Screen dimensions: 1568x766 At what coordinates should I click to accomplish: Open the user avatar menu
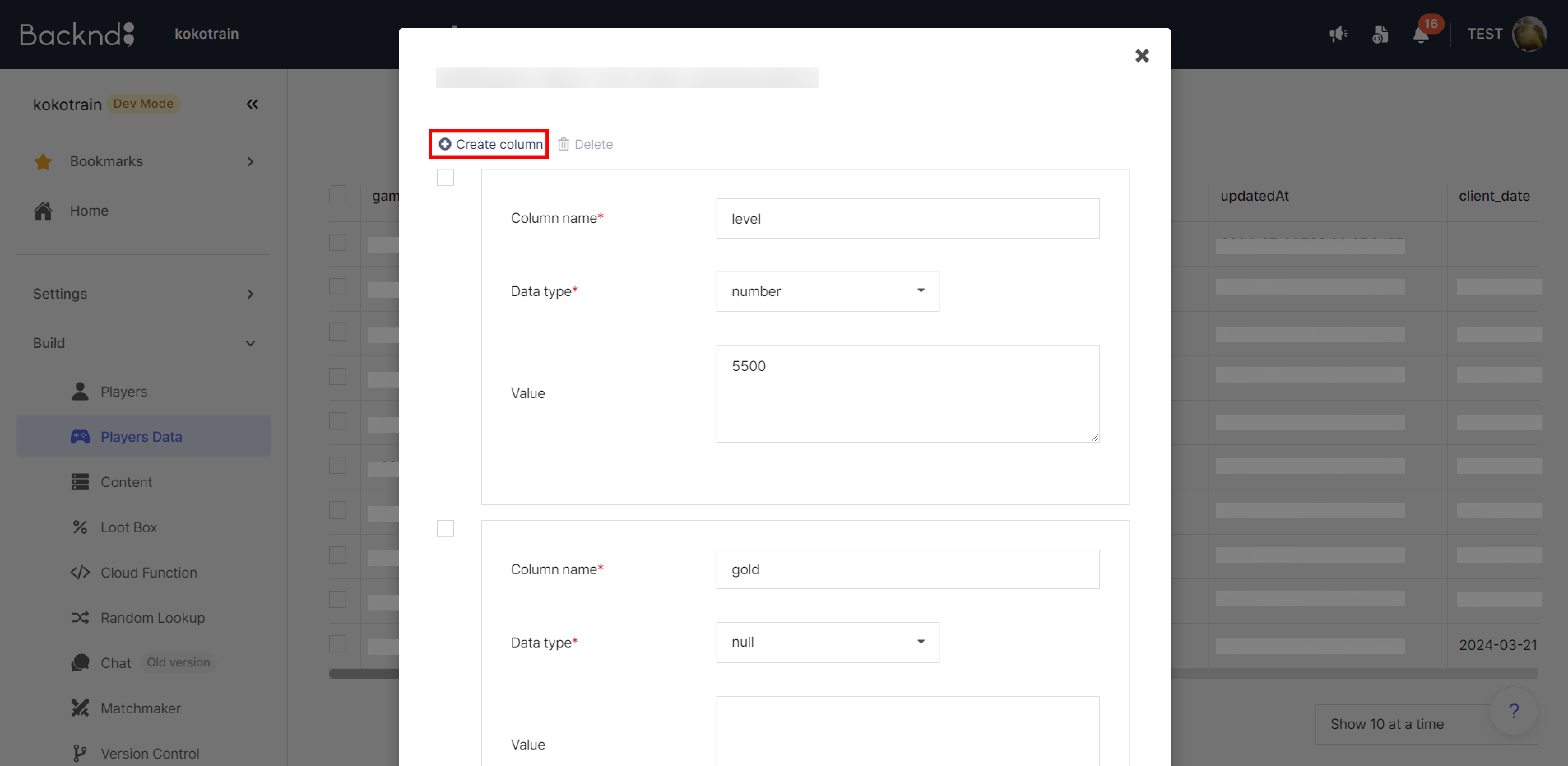click(1529, 34)
